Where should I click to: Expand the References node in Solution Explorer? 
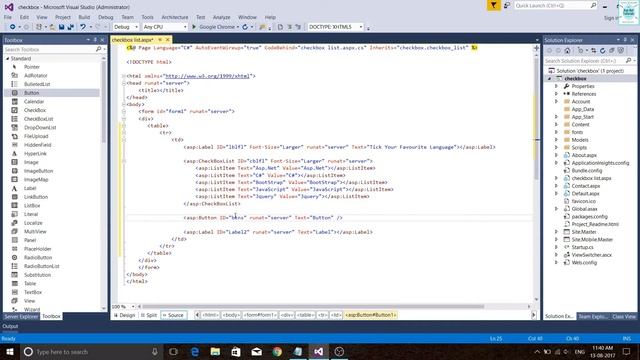pyautogui.click(x=556, y=94)
